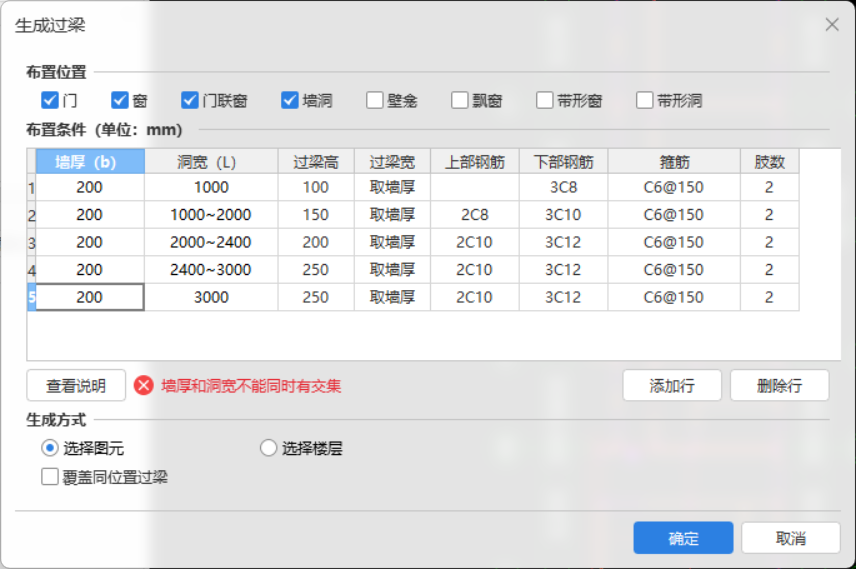Click the 过梁宽 cell 取墙厚 in row 1
Screen dimensions: 856x569
pyautogui.click(x=393, y=187)
